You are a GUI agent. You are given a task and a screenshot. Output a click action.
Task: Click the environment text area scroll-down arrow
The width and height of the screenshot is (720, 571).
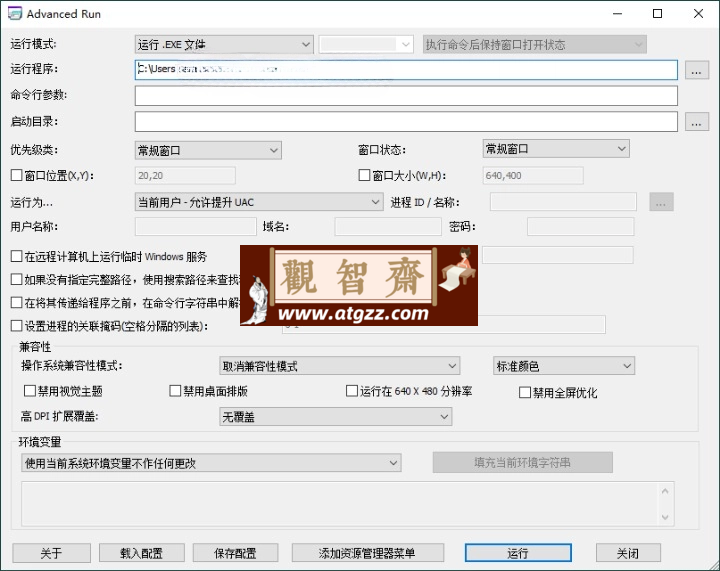665,517
